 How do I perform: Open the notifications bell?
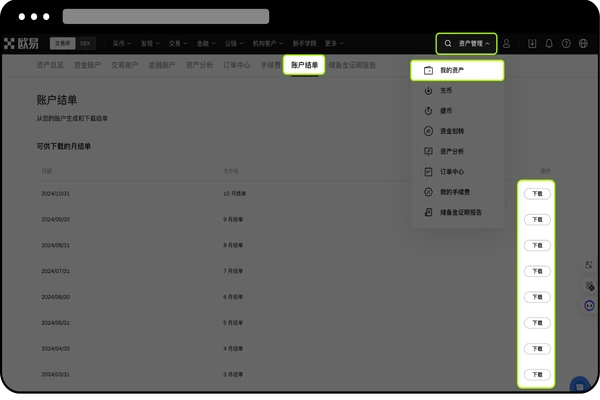point(549,44)
